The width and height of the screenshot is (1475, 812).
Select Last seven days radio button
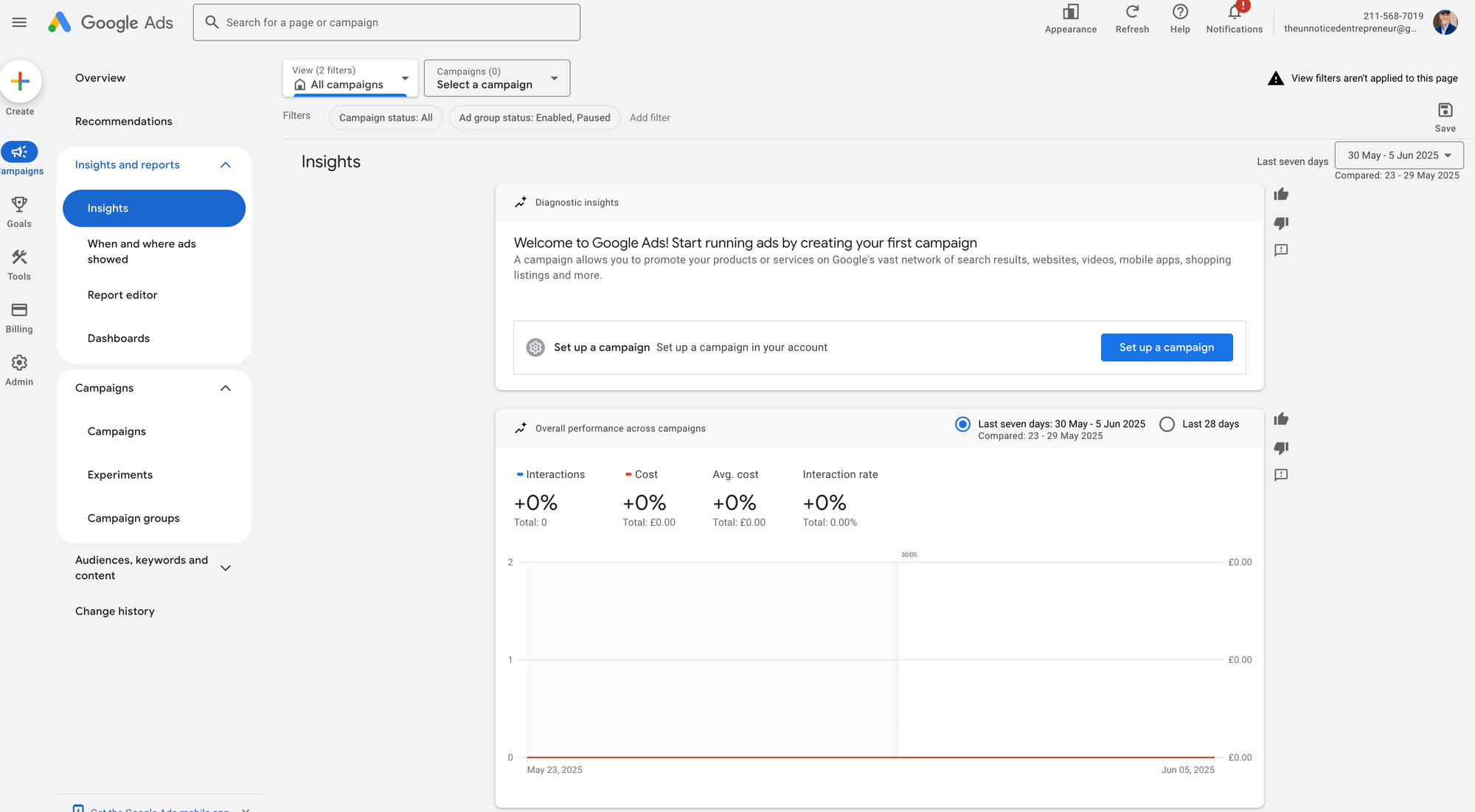962,424
